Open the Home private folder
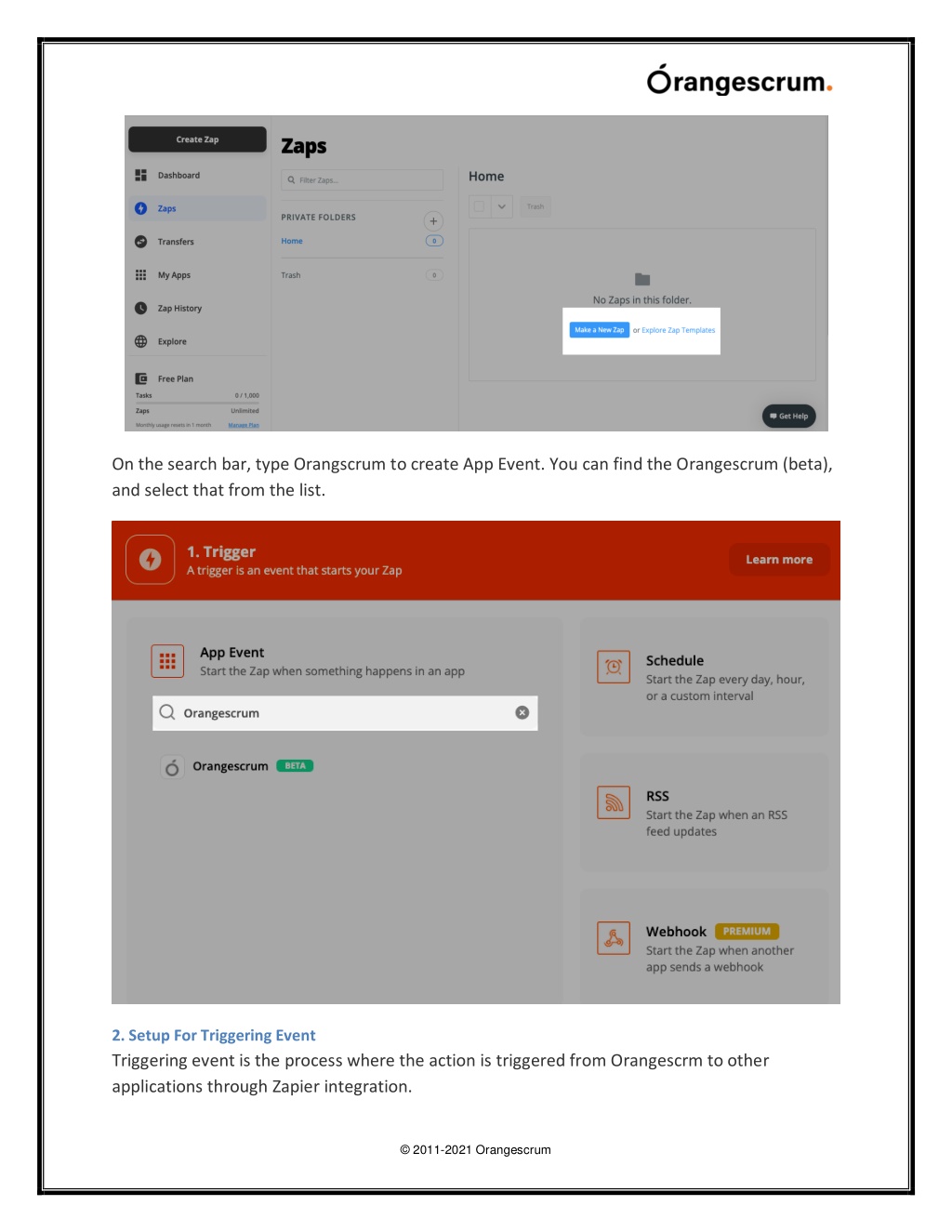The width and height of the screenshot is (952, 1232). click(292, 241)
